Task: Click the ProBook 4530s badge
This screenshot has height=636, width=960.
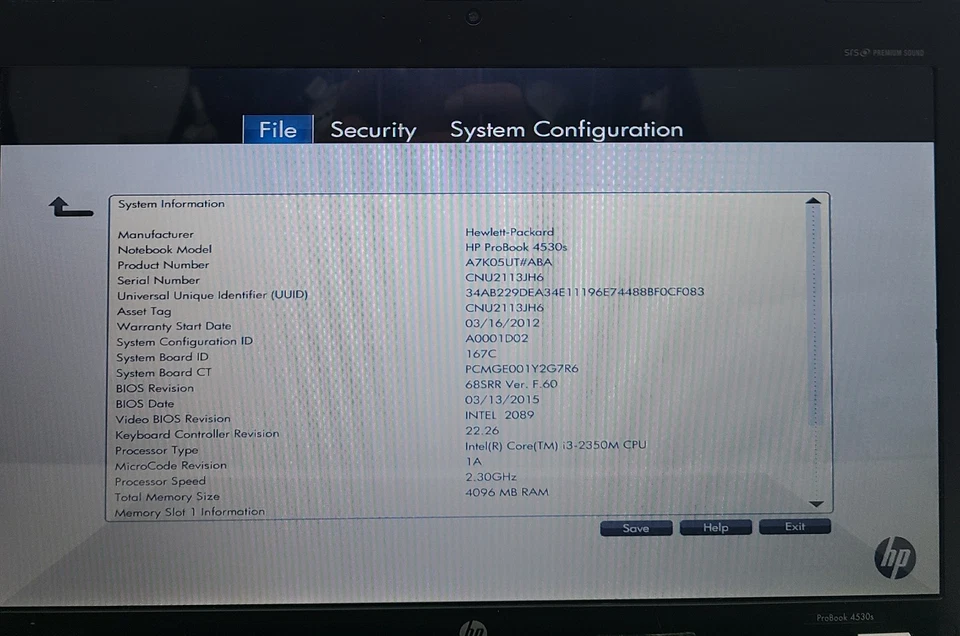Action: [x=846, y=617]
